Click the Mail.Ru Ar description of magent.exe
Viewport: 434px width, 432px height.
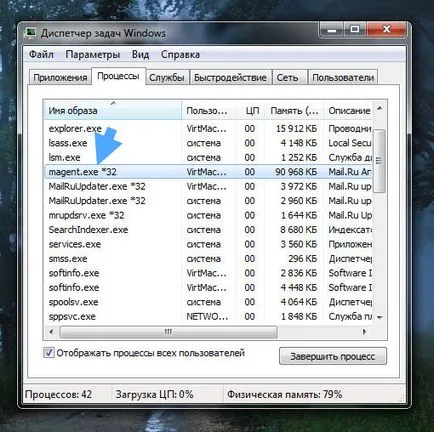(350, 172)
